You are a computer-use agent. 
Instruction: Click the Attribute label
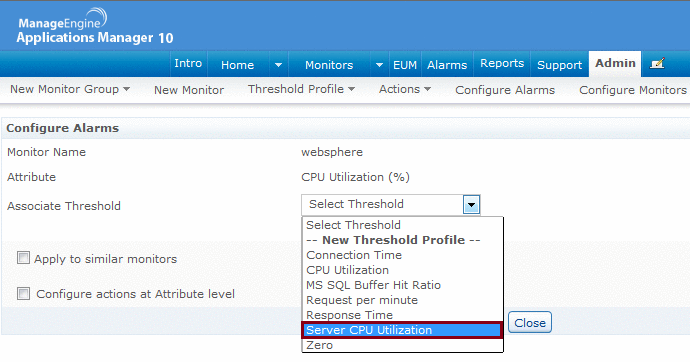[31, 177]
